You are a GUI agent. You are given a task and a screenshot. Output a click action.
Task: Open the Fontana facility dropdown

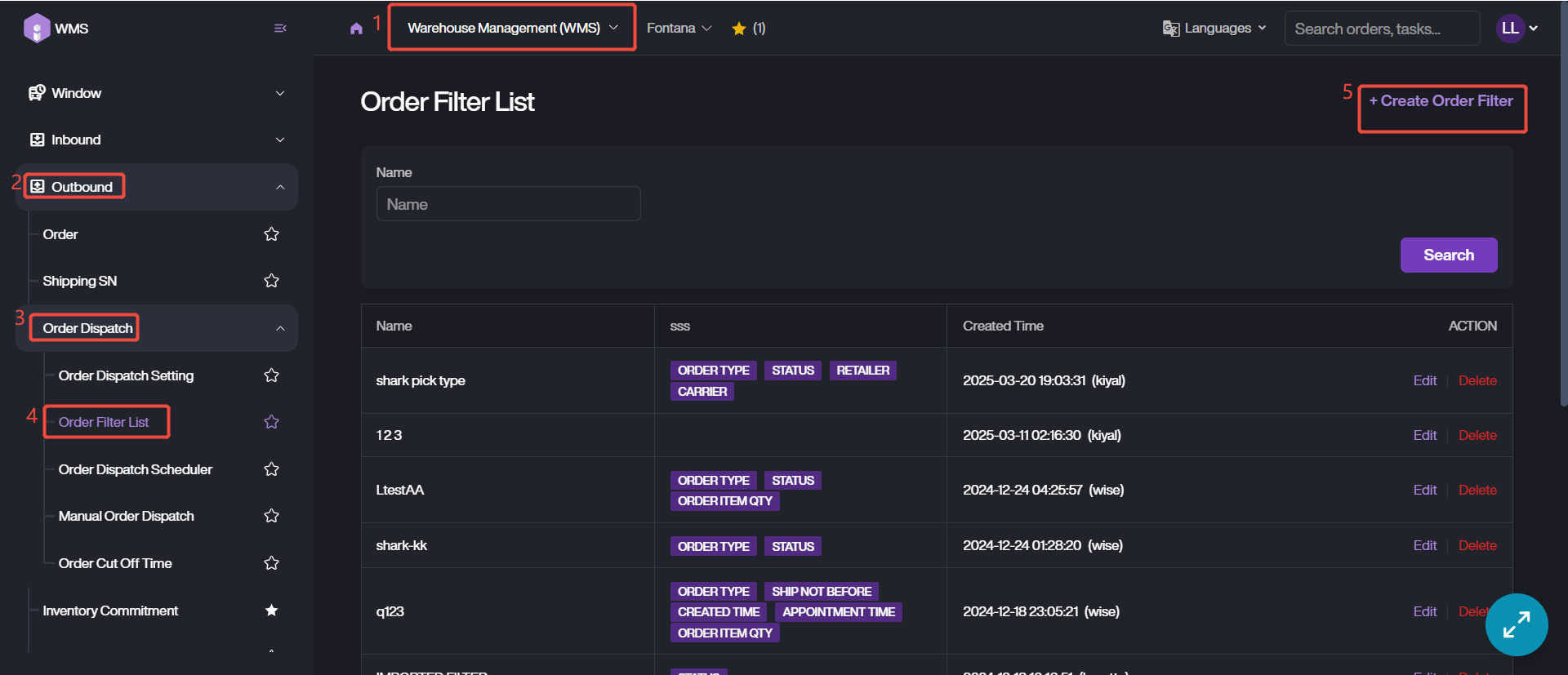pos(679,28)
